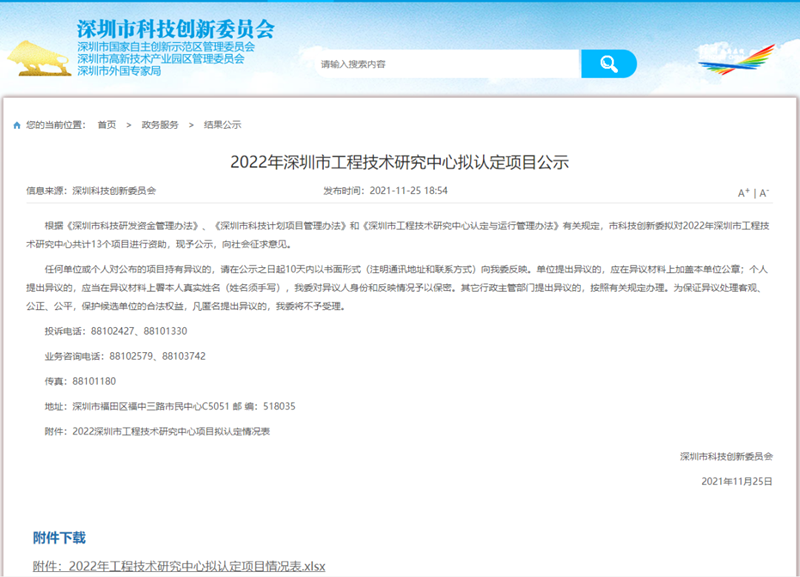Click 深圳市国家自主创新示范区管理委员会 header subtitle
This screenshot has height=577, width=800.
pyautogui.click(x=166, y=46)
